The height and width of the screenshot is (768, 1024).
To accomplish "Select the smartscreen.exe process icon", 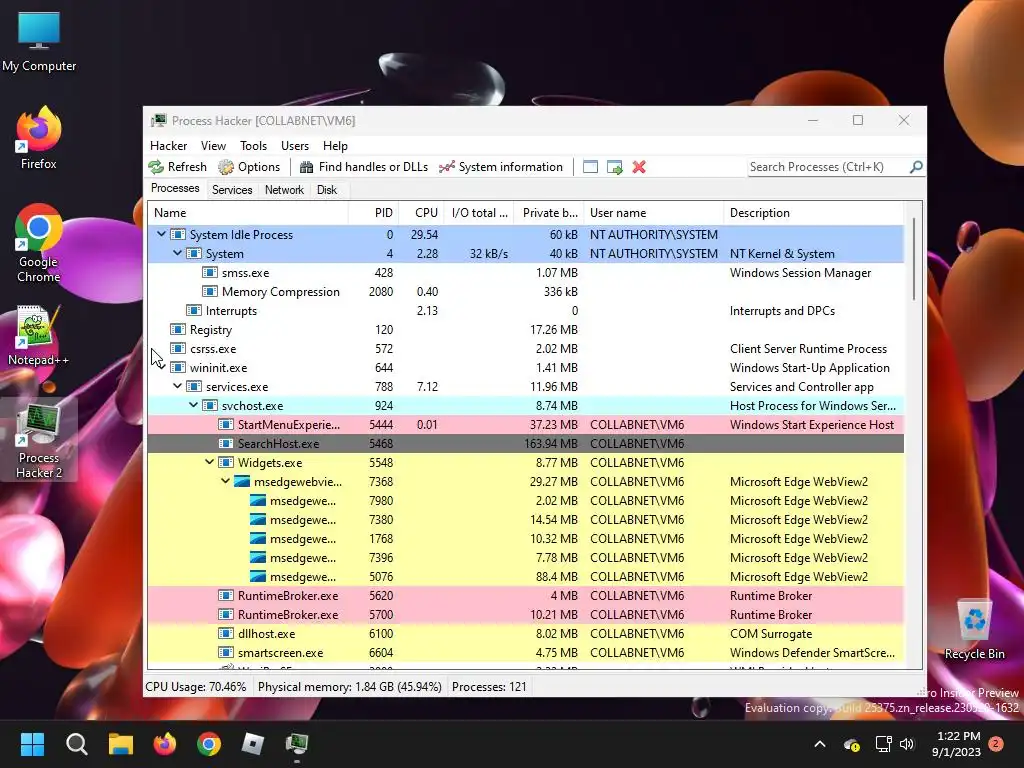I will [226, 652].
